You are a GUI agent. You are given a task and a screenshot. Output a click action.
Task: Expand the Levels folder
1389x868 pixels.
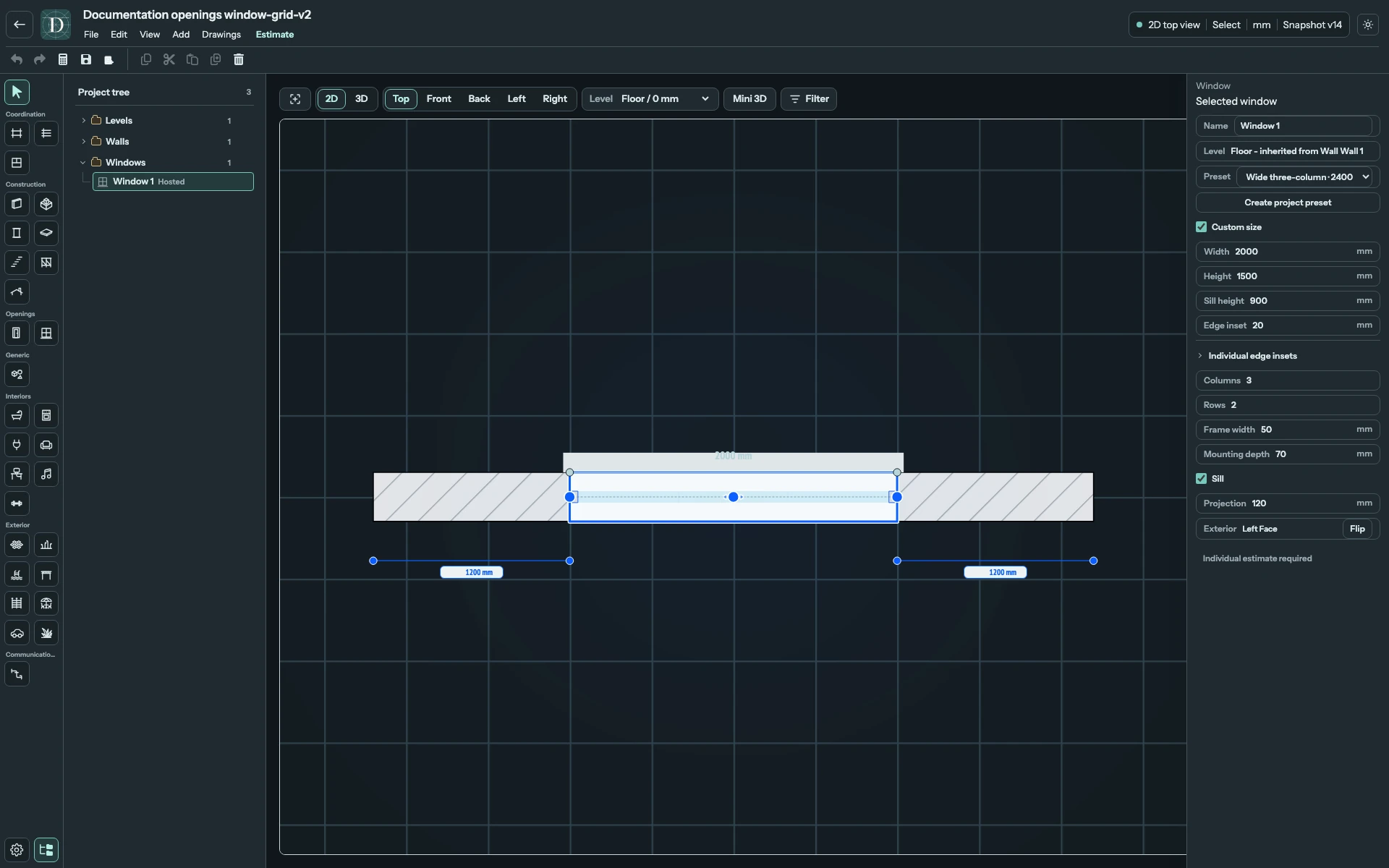coord(84,121)
